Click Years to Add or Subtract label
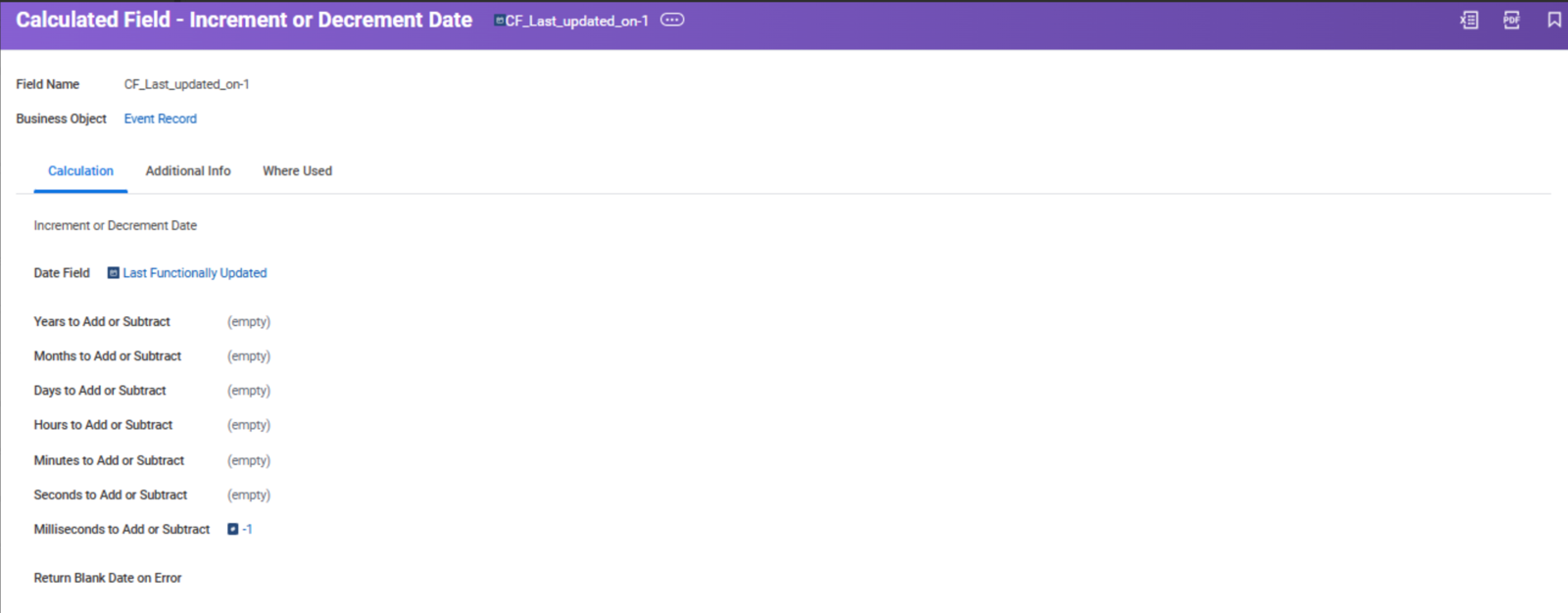 pyautogui.click(x=102, y=321)
